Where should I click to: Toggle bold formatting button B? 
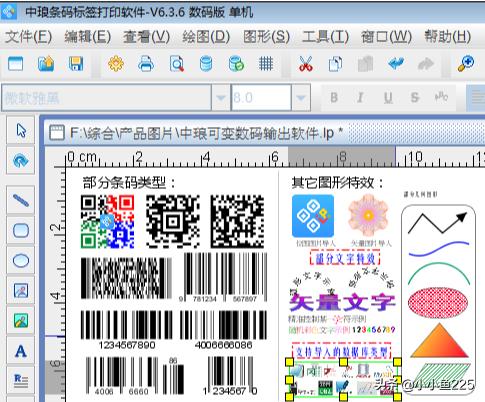point(334,98)
